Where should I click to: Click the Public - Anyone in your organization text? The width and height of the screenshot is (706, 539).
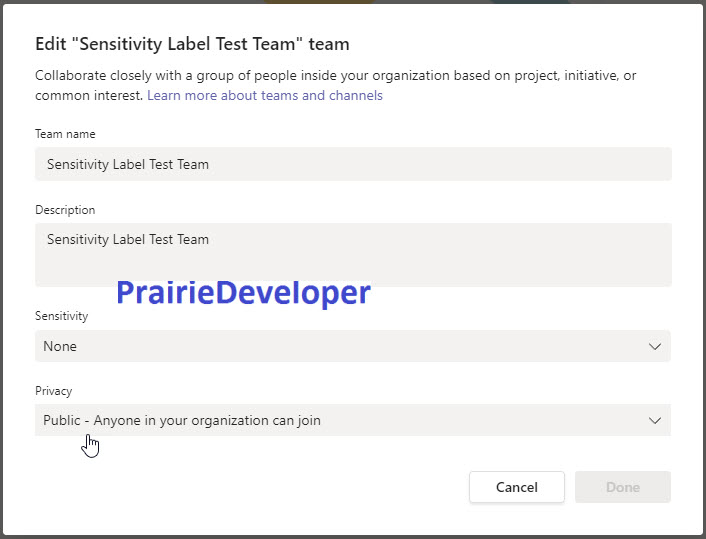tap(182, 420)
